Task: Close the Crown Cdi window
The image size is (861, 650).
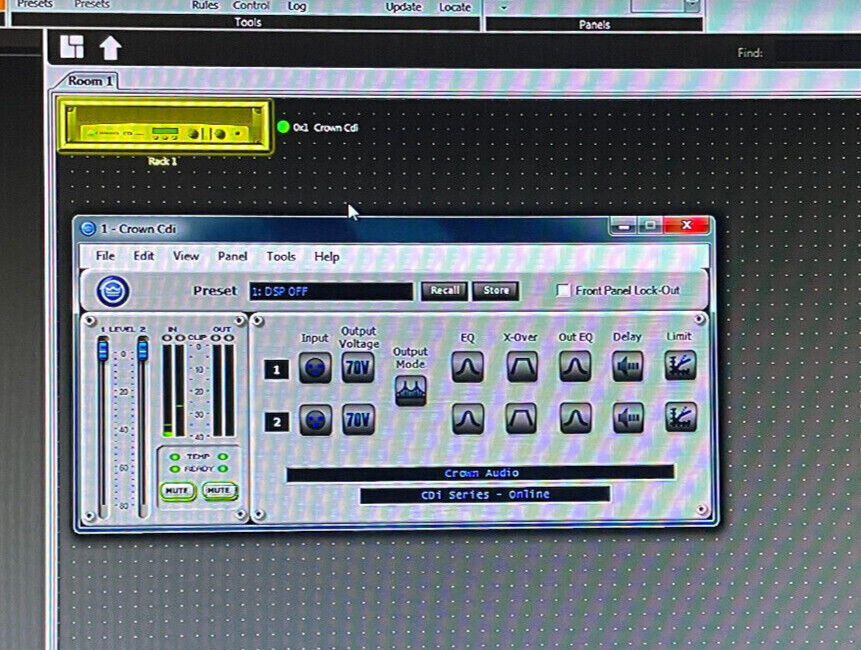Action: pos(686,225)
